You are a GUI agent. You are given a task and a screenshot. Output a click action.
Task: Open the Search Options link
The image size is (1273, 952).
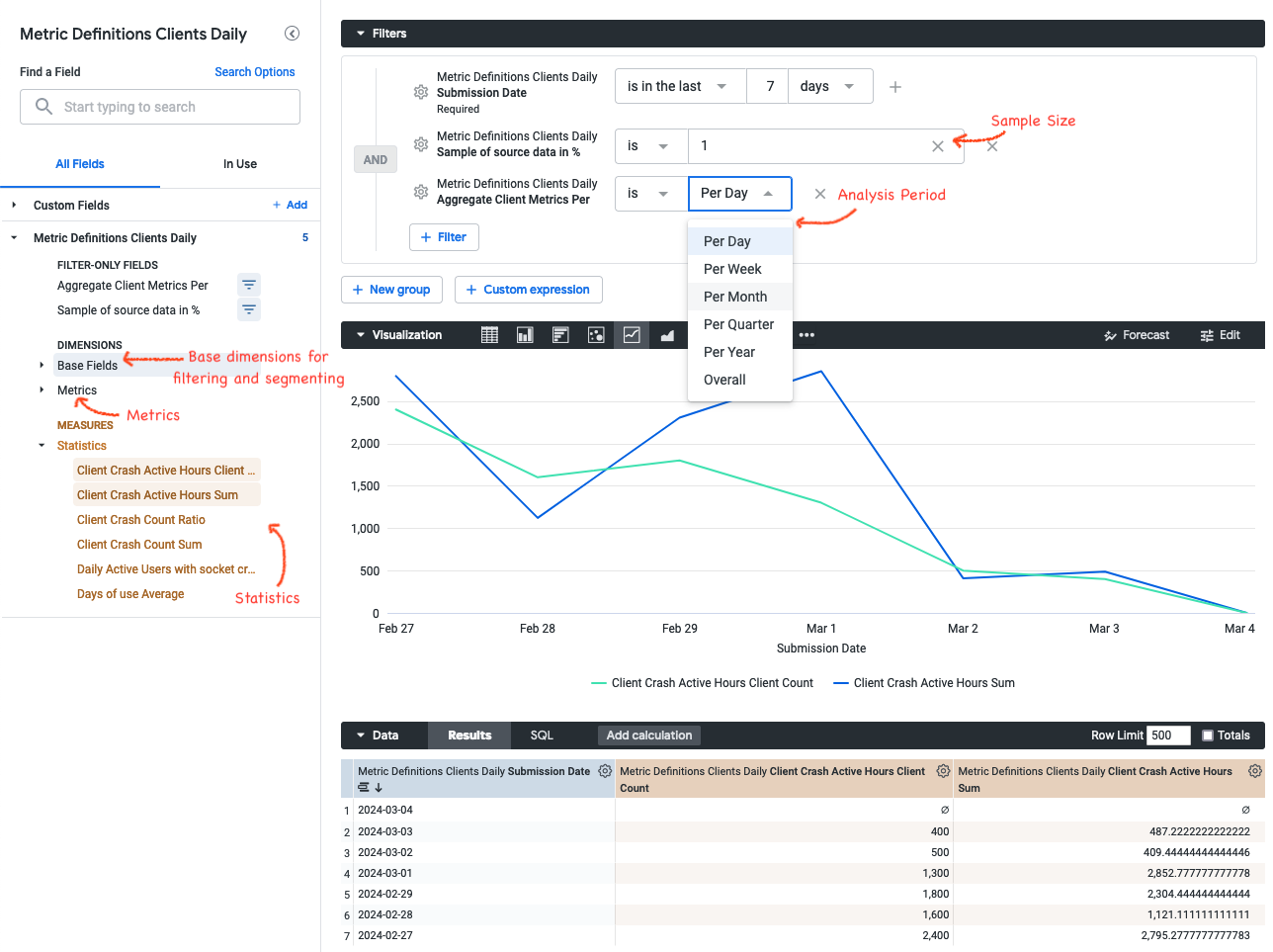click(254, 72)
